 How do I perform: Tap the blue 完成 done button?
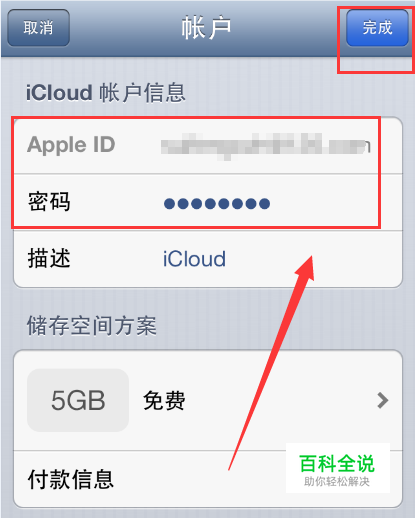click(x=377, y=28)
